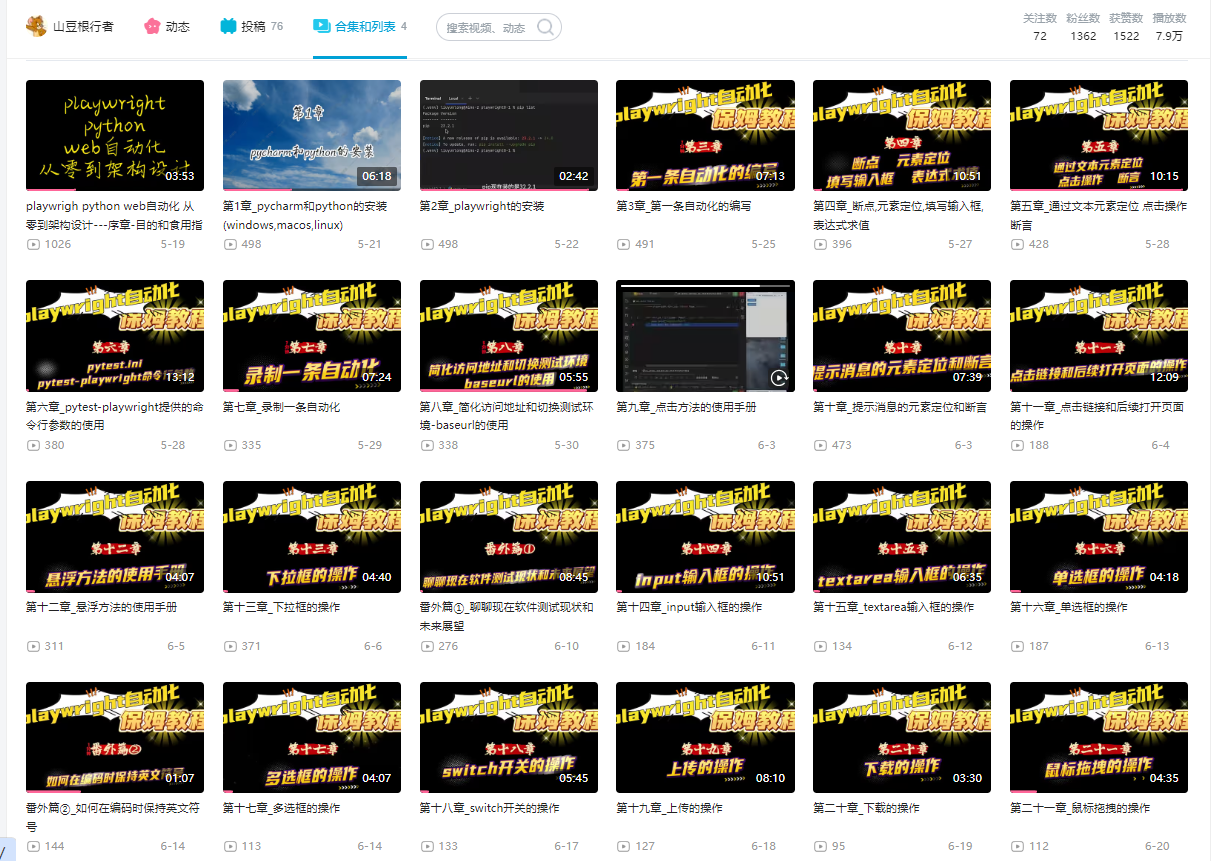Screen dimensions: 1211x861
Task: Open the 第十二章 悬浮方法 thumbnail
Action: 115,537
